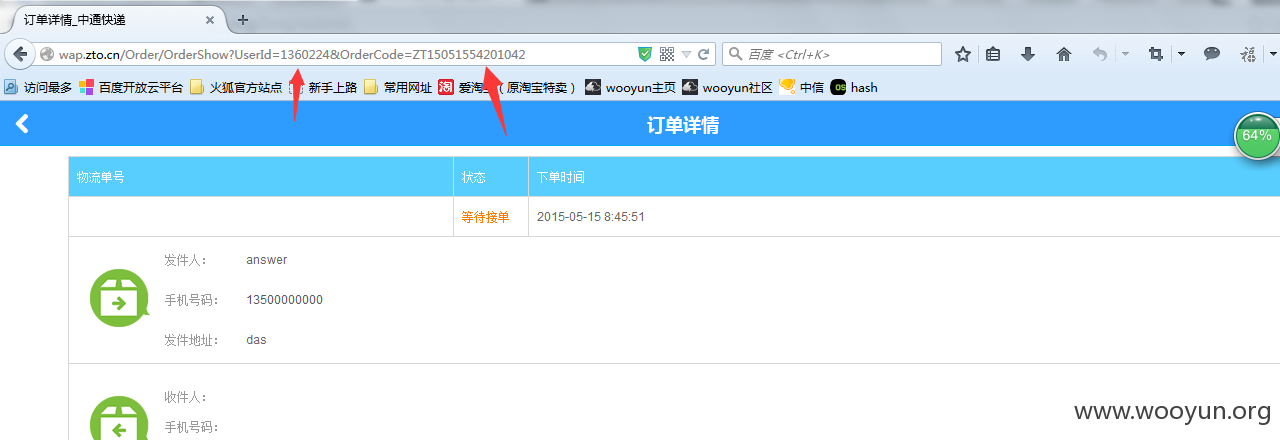Bookmark this page with the star icon
The width and height of the screenshot is (1280, 440).
click(x=963, y=54)
